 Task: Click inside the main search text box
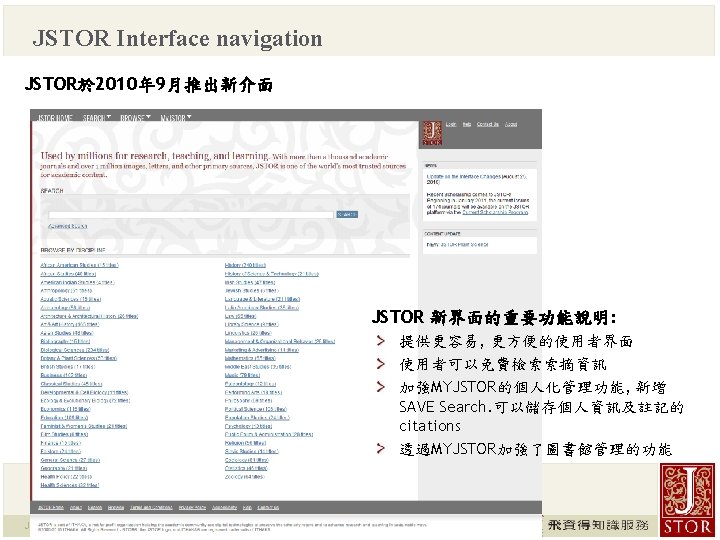pos(191,214)
